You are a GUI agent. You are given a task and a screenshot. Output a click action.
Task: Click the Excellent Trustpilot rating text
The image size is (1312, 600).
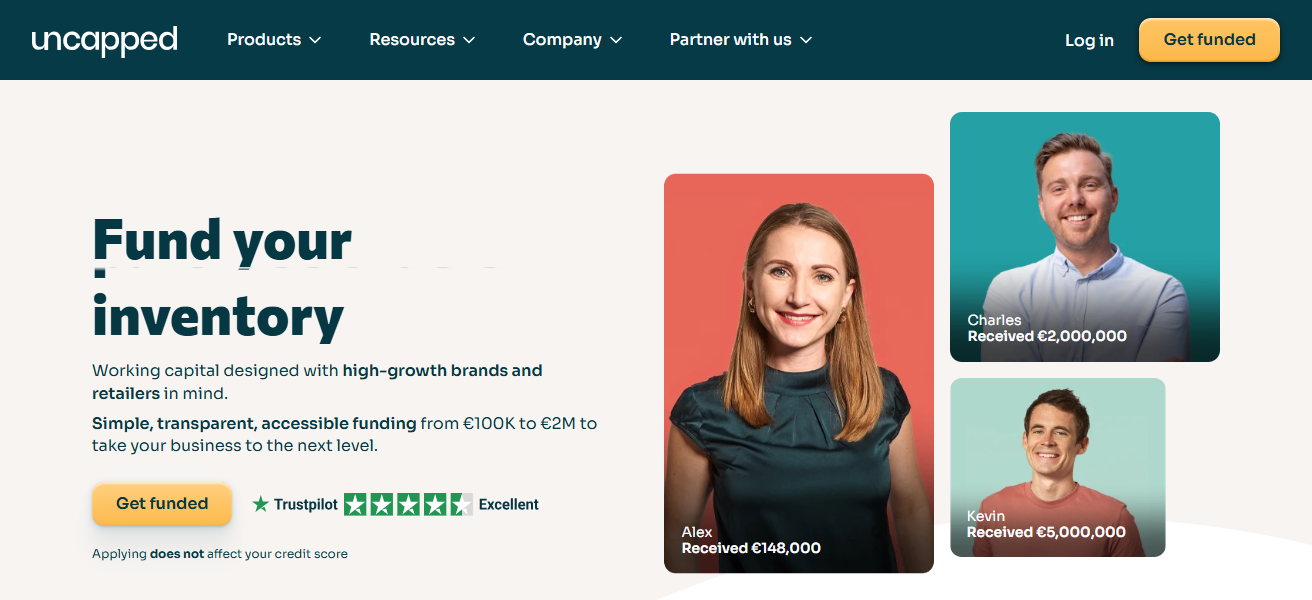click(x=509, y=505)
